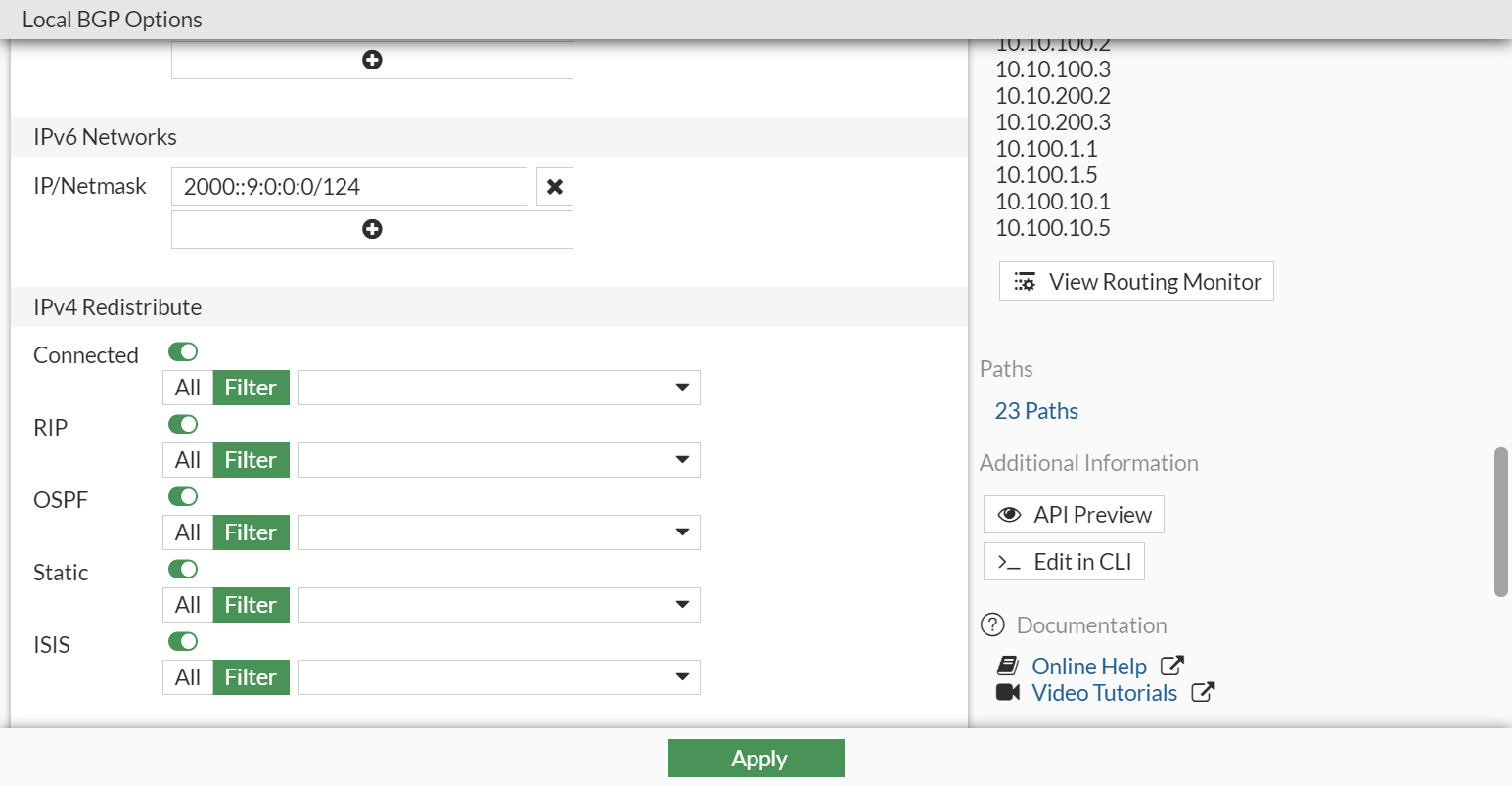Screen dimensions: 1512x786
Task: Click the routing table icon on View Routing Monitor
Action: (1025, 281)
